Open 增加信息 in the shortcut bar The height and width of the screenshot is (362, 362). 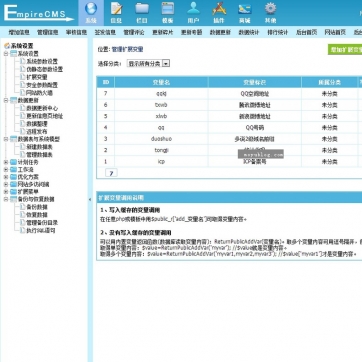[x=19, y=32]
